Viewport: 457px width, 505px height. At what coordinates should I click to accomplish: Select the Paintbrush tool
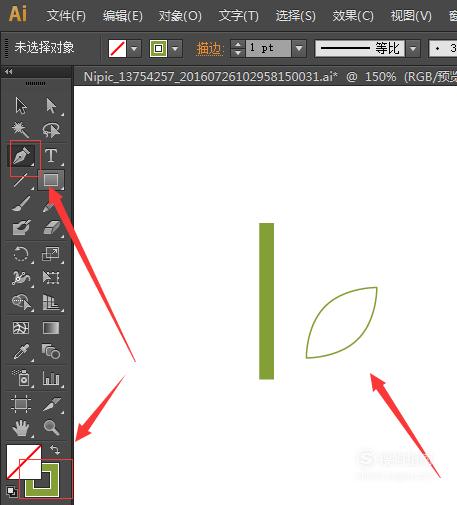point(21,204)
